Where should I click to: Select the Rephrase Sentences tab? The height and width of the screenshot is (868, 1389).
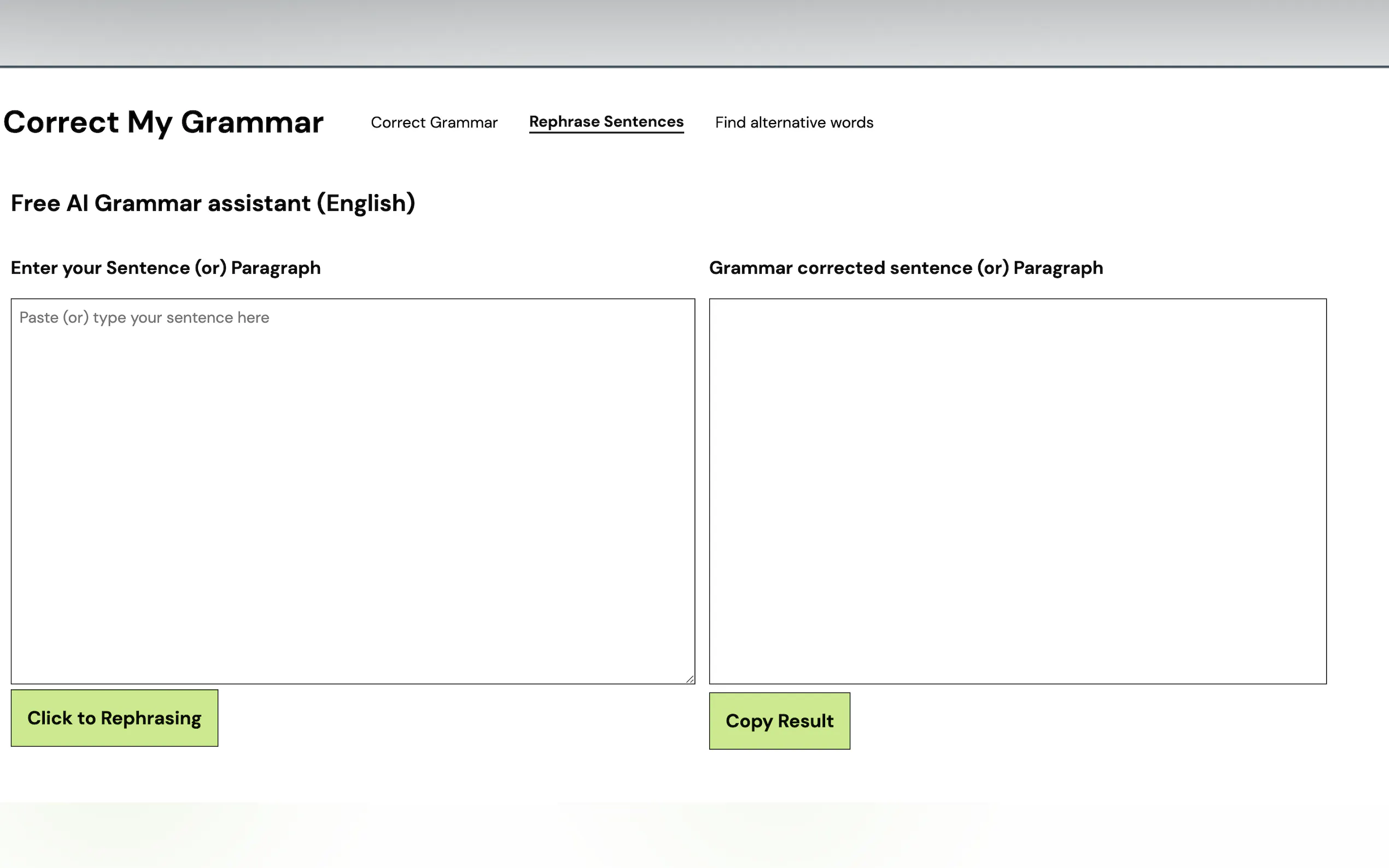(606, 122)
